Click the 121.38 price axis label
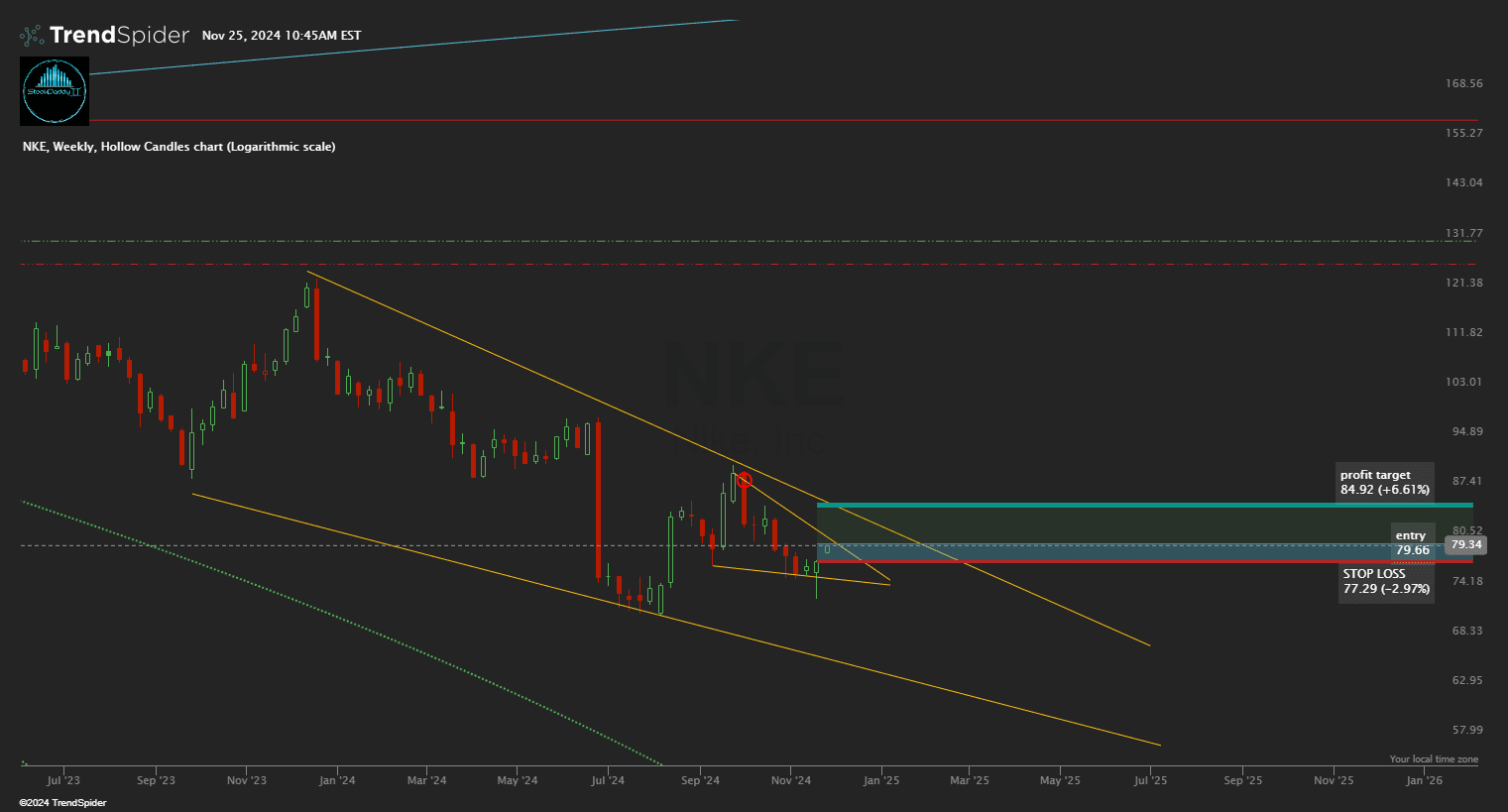Screen dimensions: 1508x812 [x=1463, y=283]
